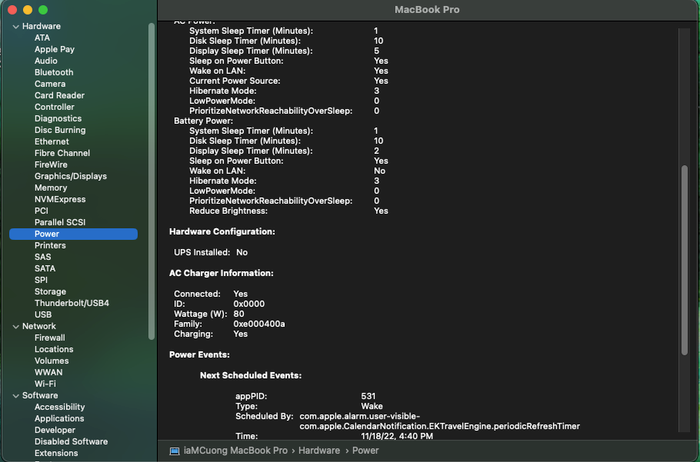Open Graphics/Displays in the sidebar
This screenshot has height=462, width=700.
click(x=71, y=176)
